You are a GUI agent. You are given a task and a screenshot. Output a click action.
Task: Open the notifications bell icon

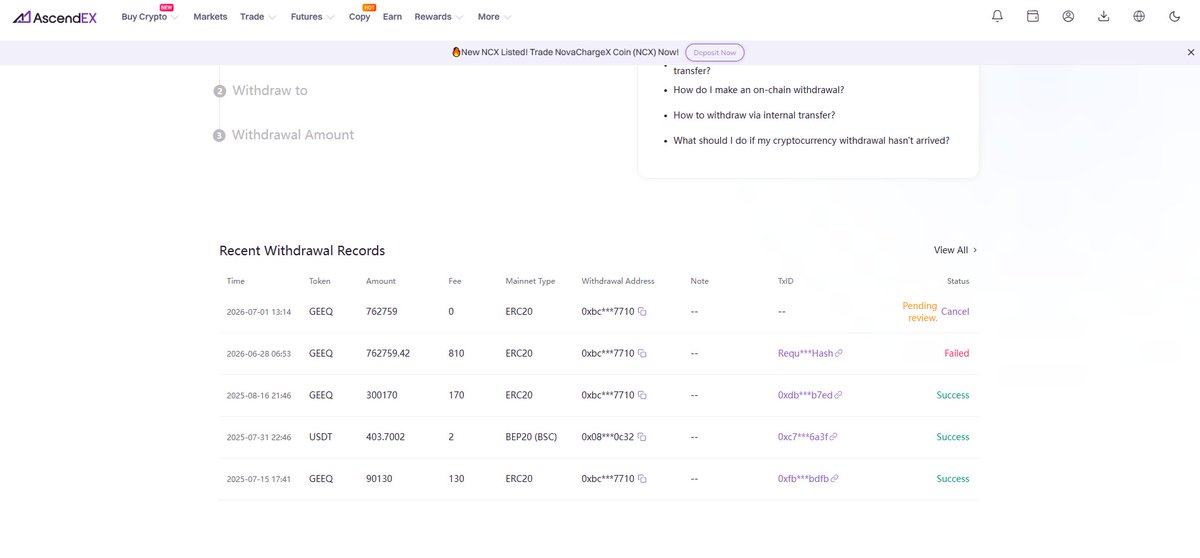[x=997, y=16]
